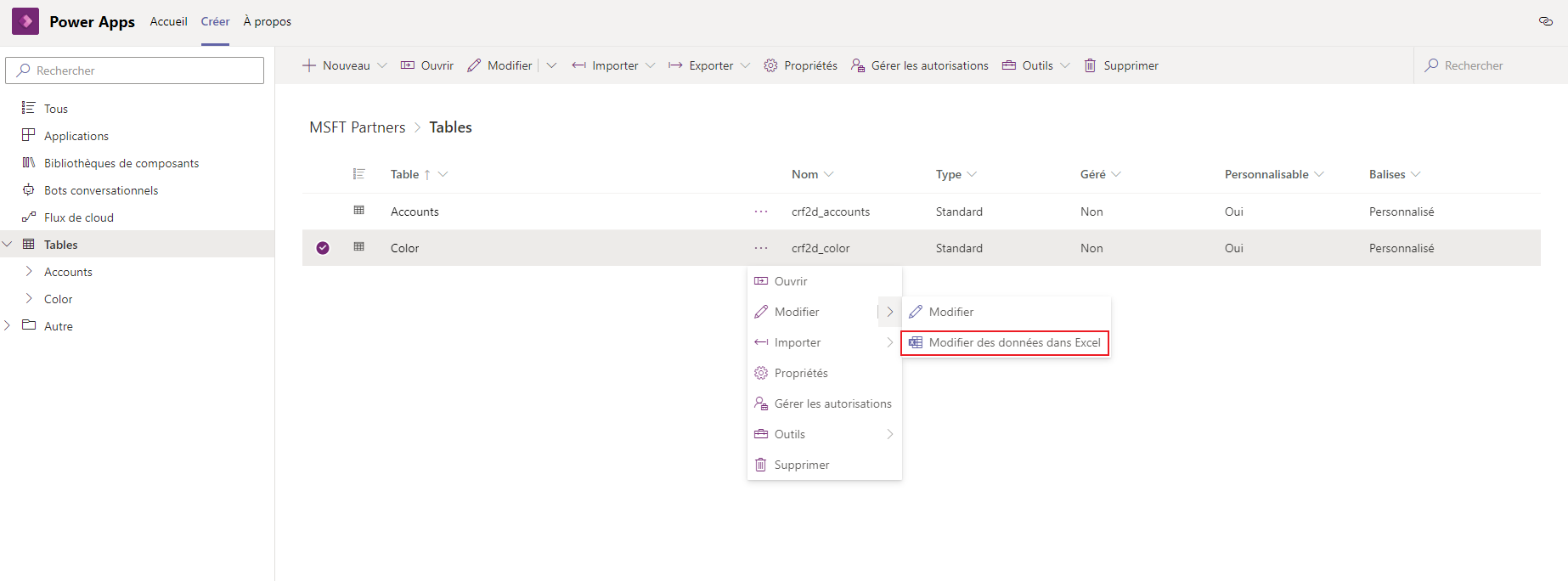
Task: Switch to the À propos tab
Action: click(267, 21)
